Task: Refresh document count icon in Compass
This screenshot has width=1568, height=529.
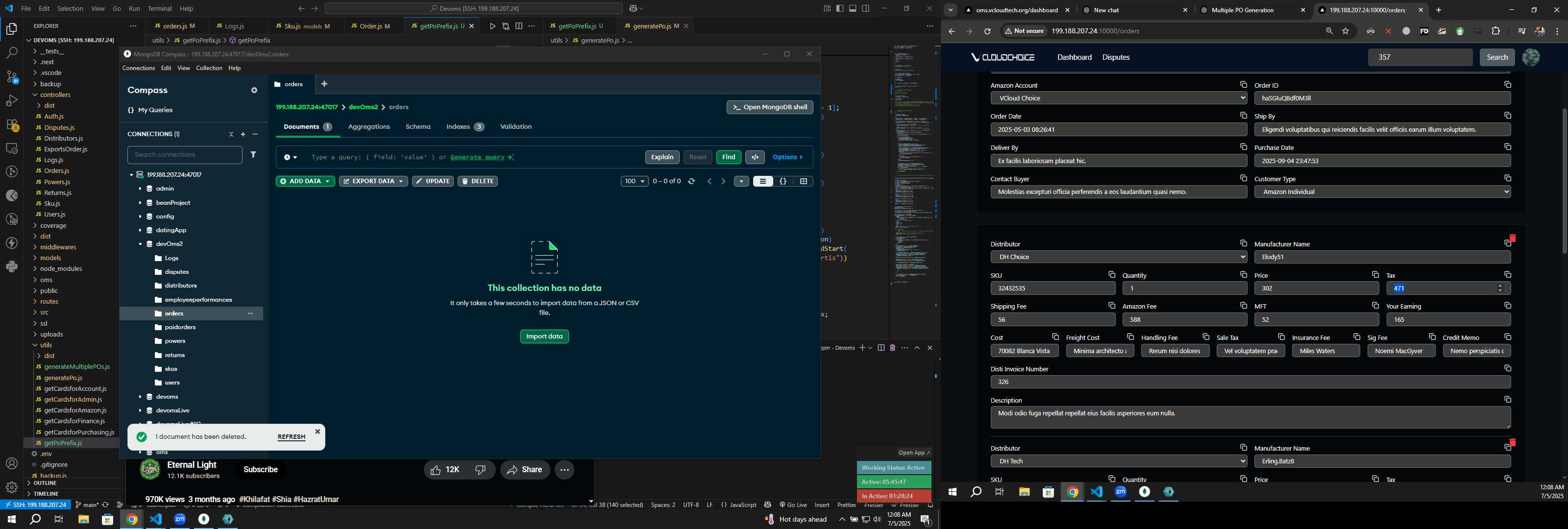Action: coord(691,181)
